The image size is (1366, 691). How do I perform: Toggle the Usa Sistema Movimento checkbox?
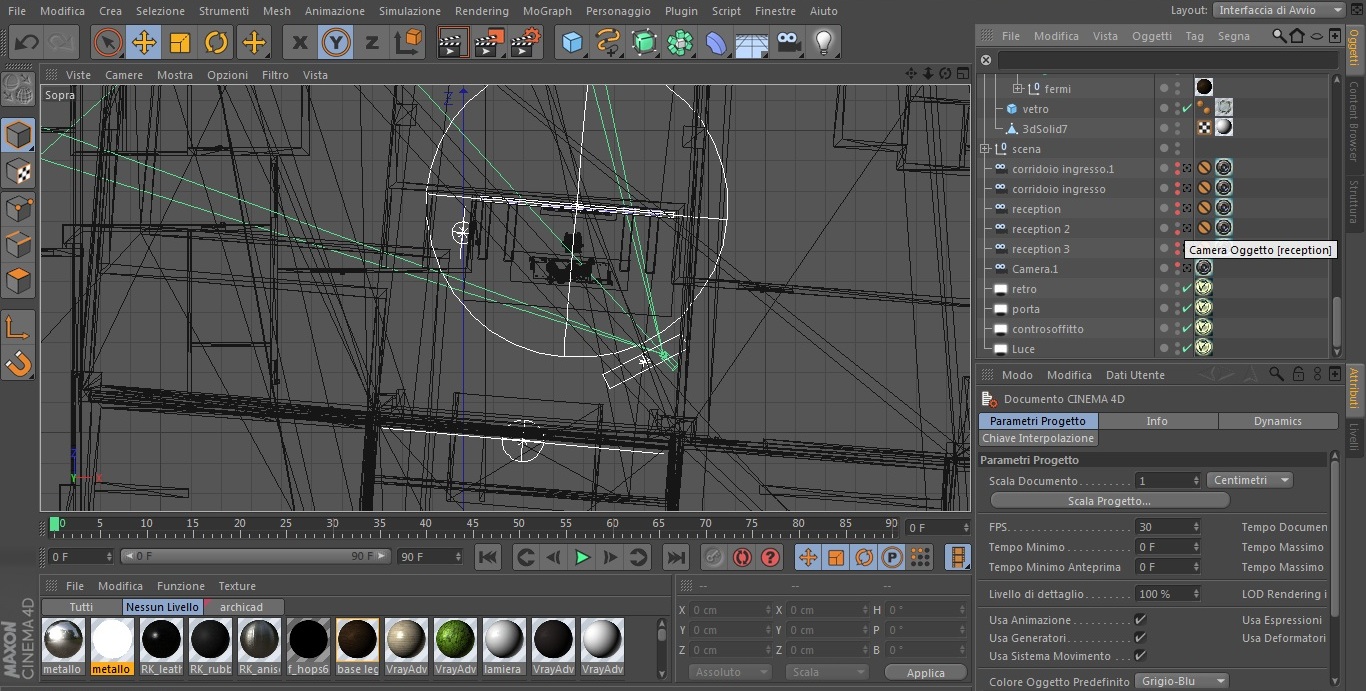pos(1140,656)
